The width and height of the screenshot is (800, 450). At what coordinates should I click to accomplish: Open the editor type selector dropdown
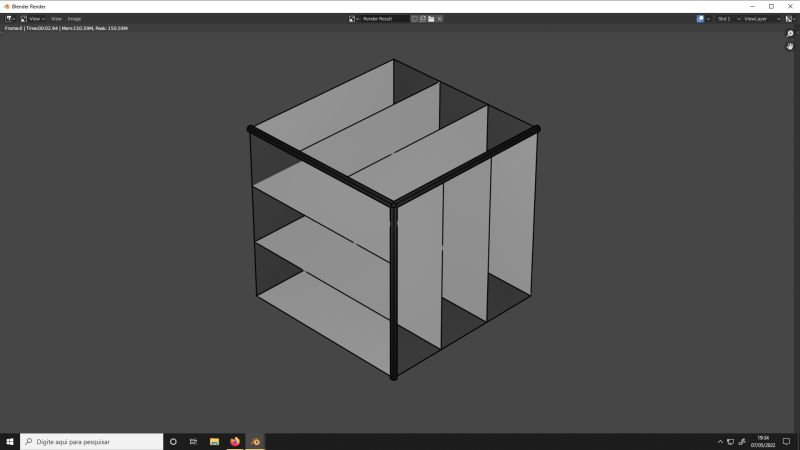pos(10,19)
